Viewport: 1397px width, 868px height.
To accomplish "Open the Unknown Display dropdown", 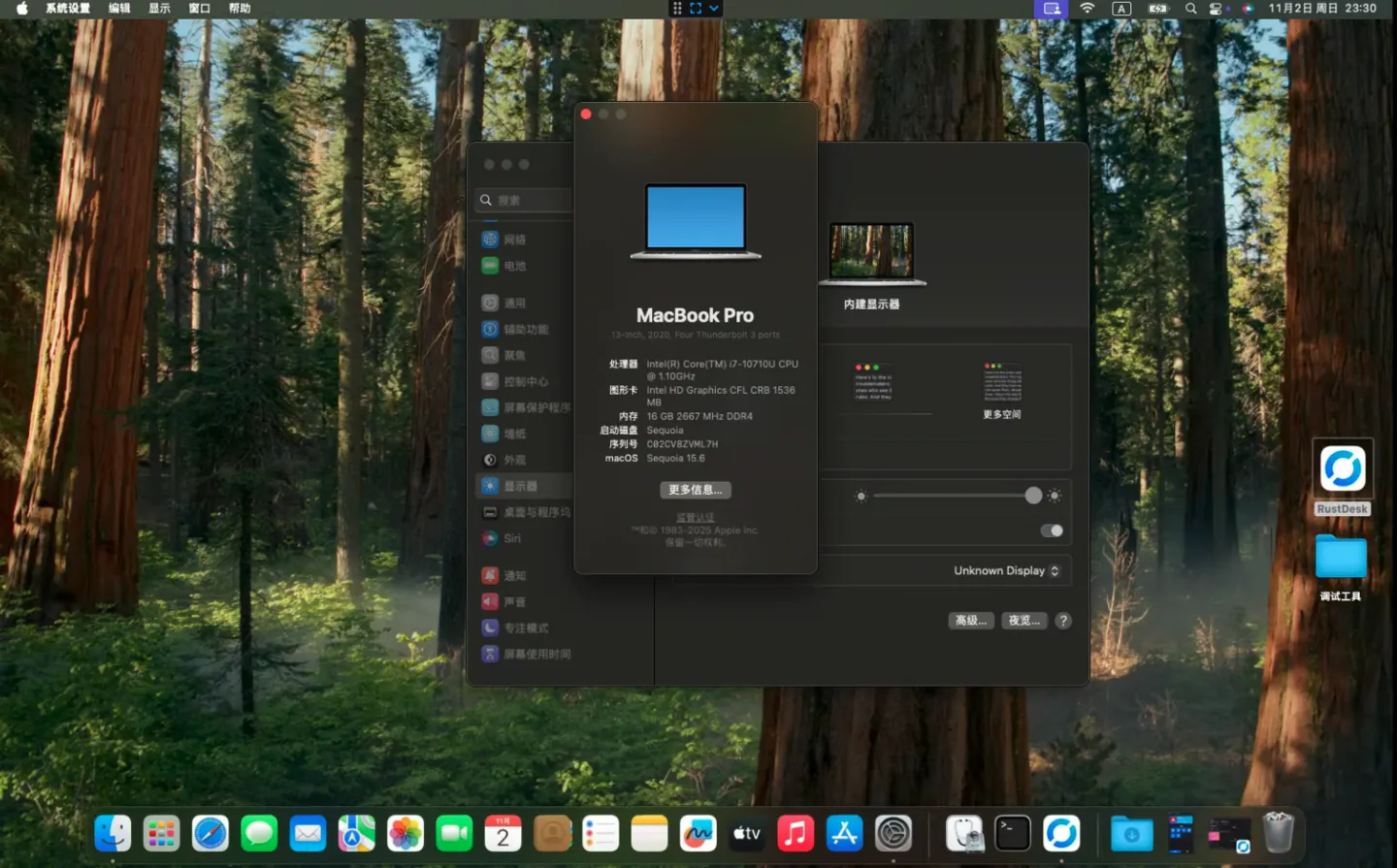I will pyautogui.click(x=1006, y=570).
